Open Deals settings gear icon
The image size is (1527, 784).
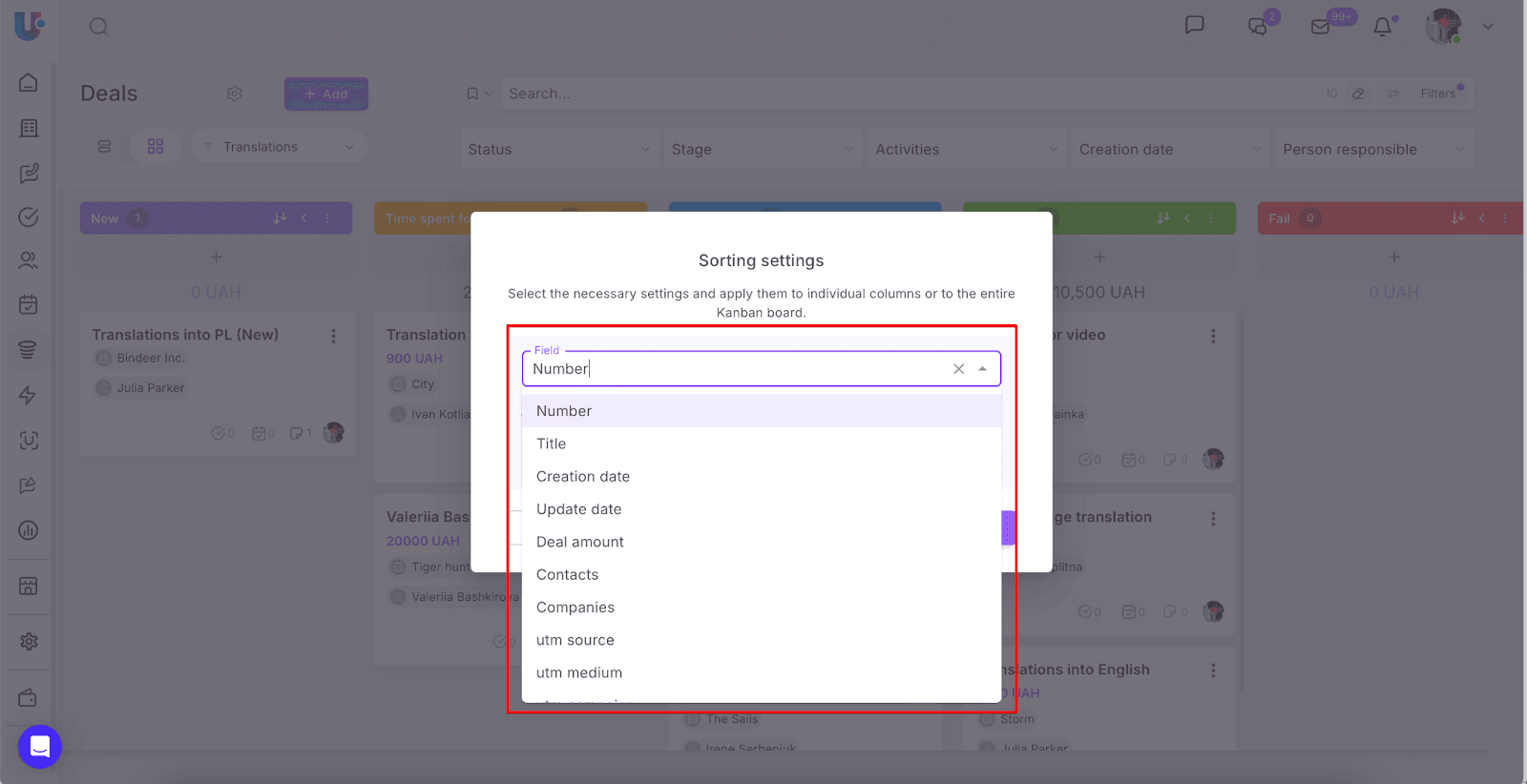(235, 93)
